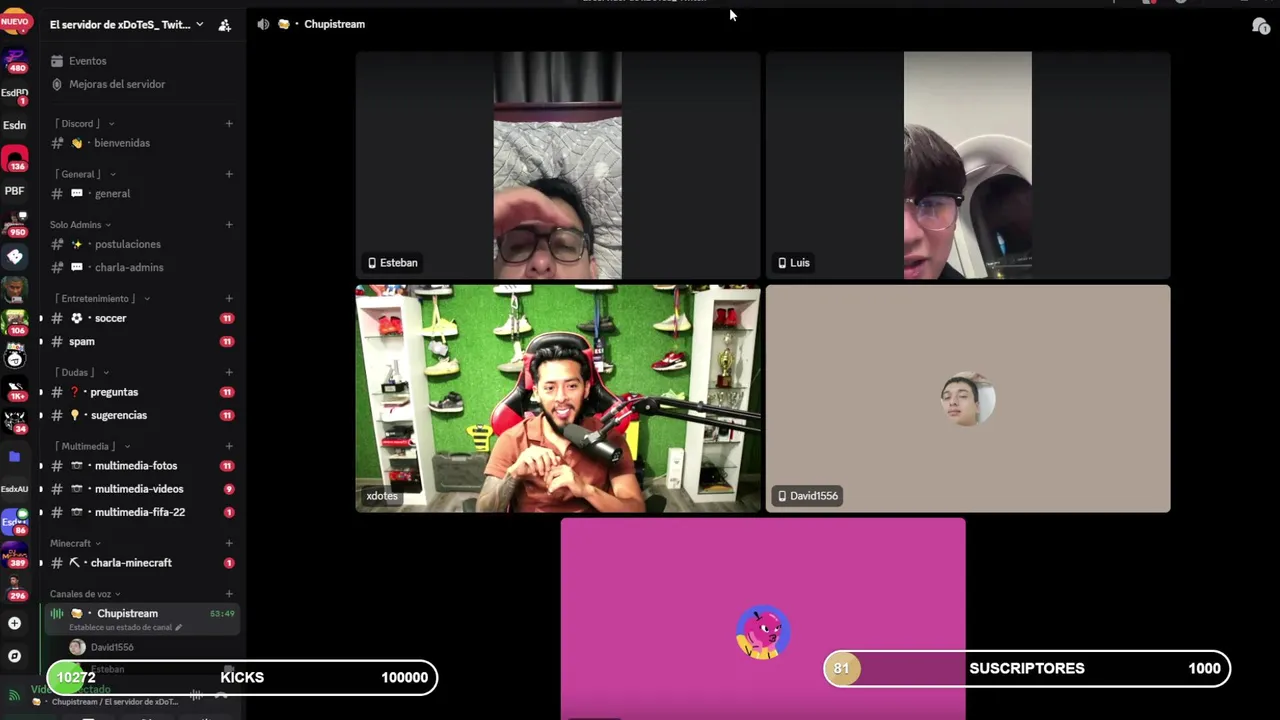The height and width of the screenshot is (720, 1280).
Task: Open server with 389 badge
Action: (15, 556)
